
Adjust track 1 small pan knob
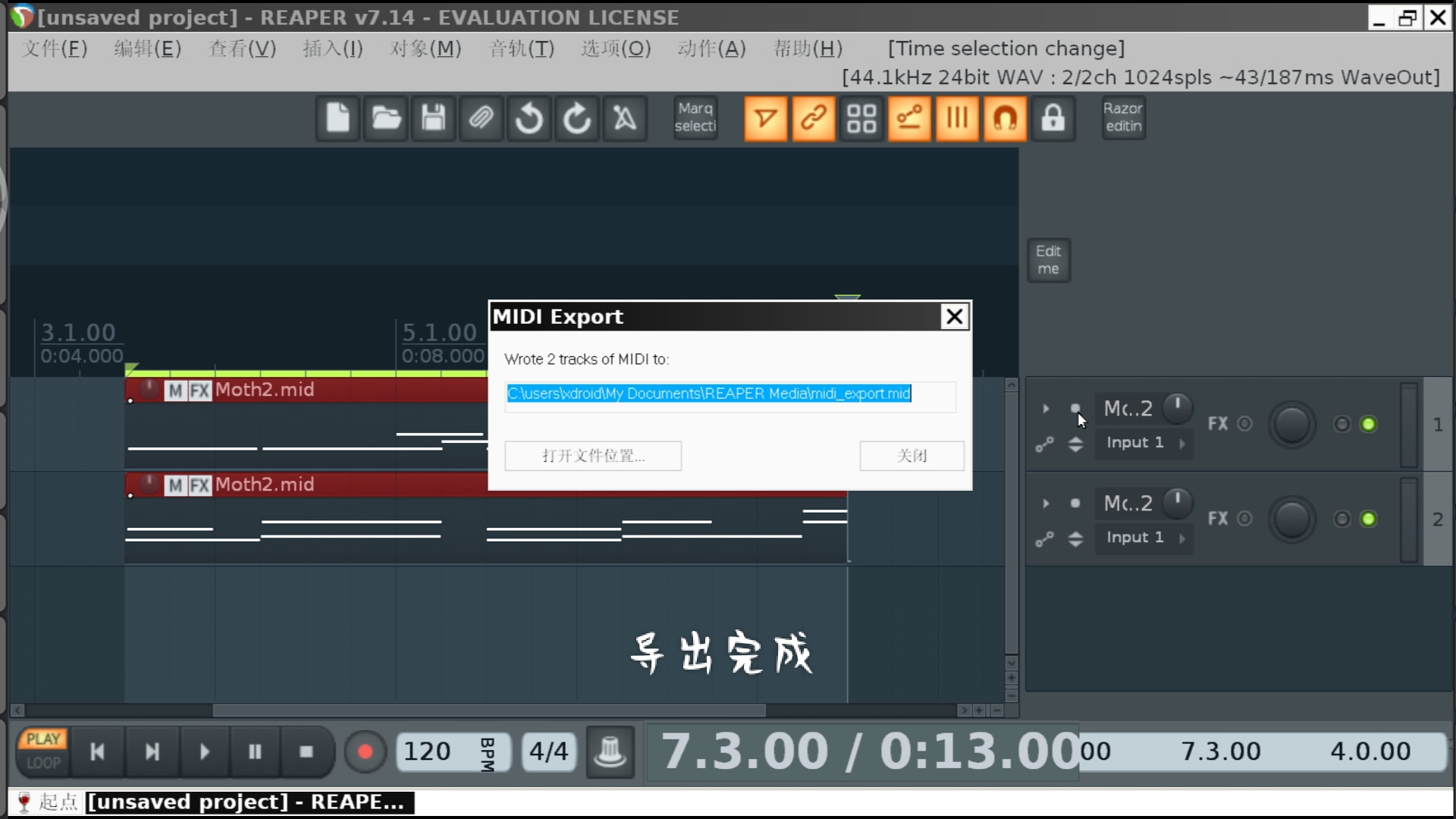[1178, 407]
